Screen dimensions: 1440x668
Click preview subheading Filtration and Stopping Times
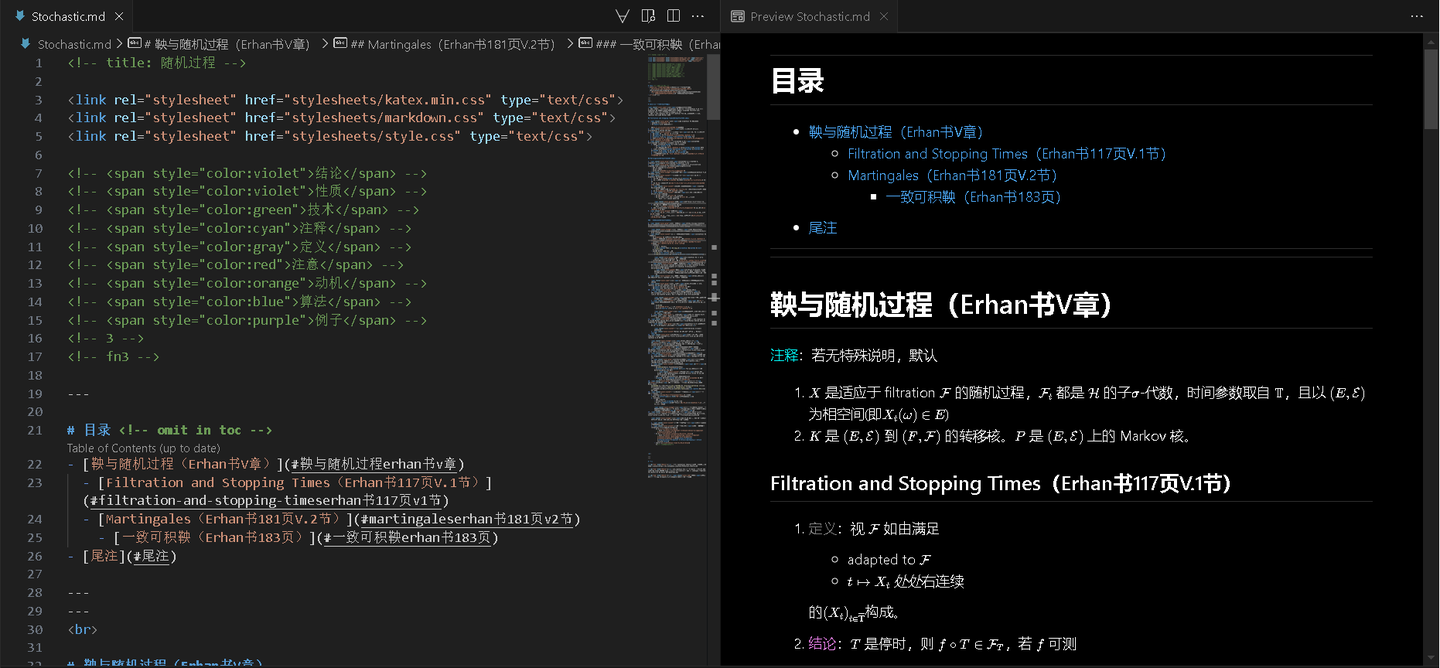click(1000, 484)
